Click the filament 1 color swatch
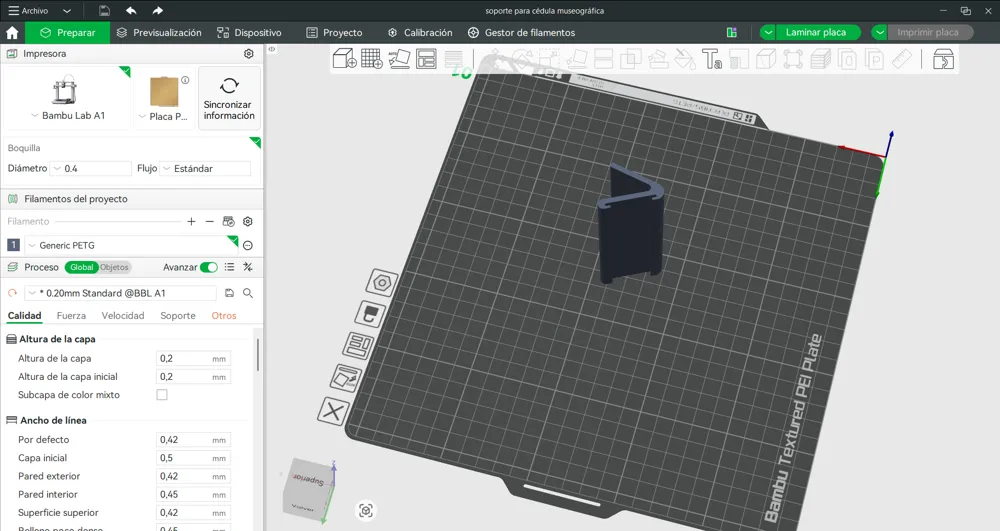Viewport: 1000px width, 531px height. (13, 245)
